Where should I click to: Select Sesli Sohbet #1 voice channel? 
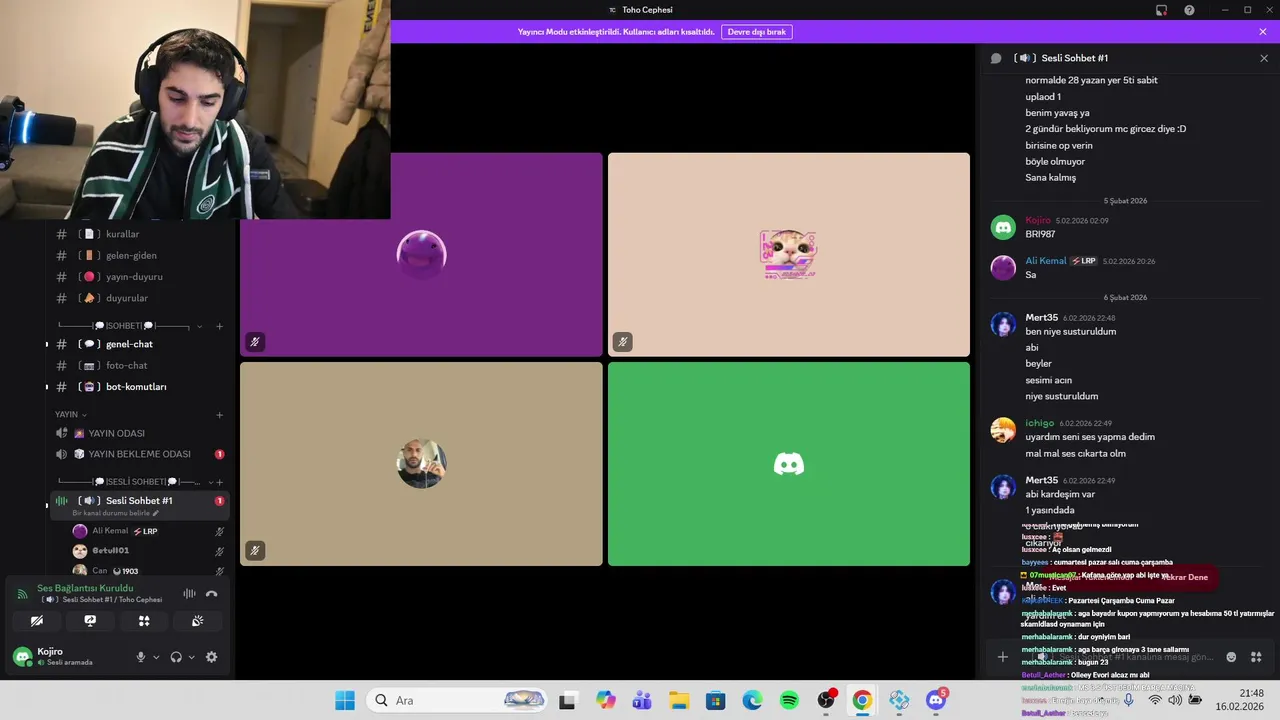pyautogui.click(x=139, y=501)
